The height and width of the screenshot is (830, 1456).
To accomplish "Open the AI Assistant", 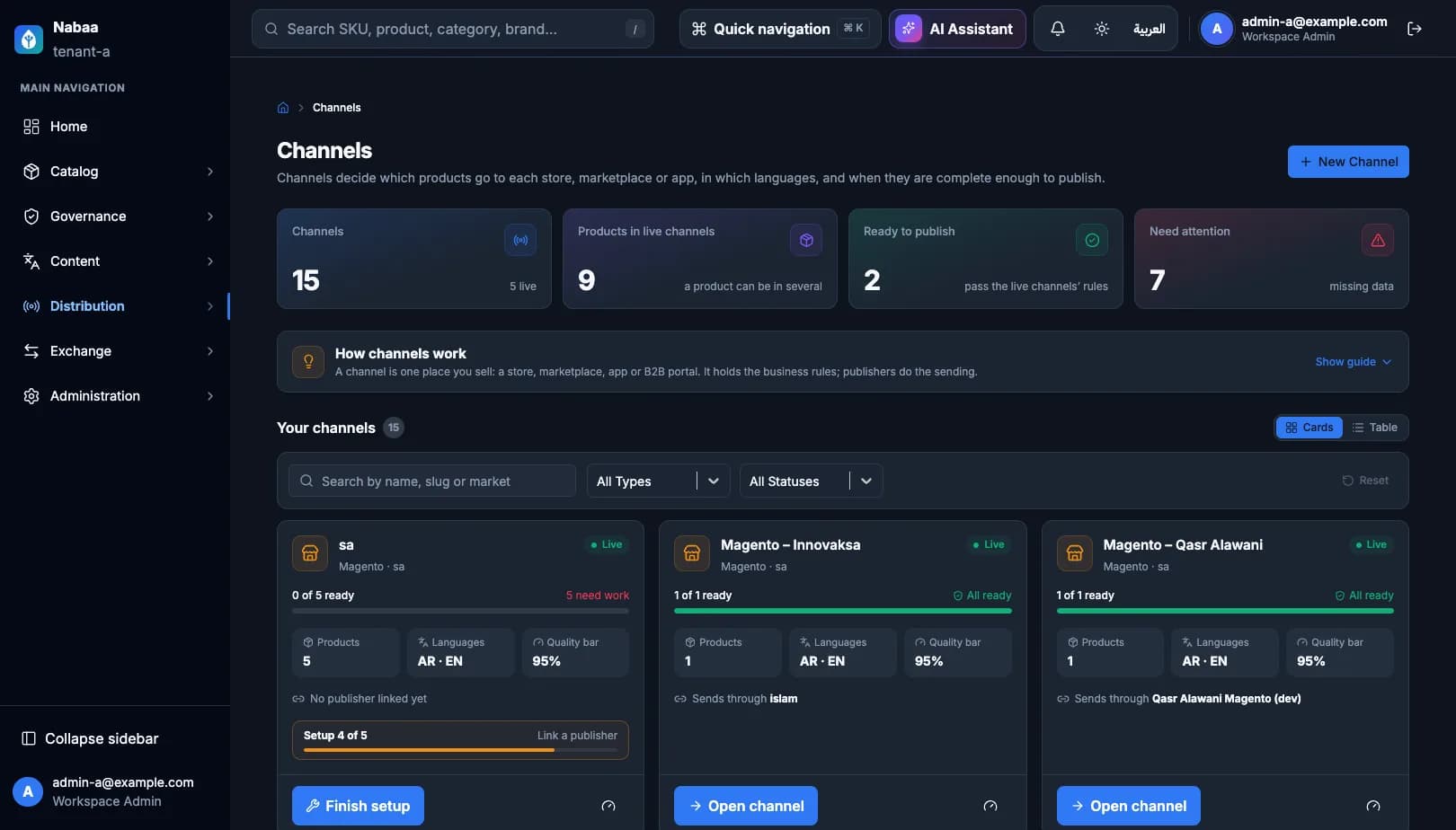I will [x=957, y=29].
